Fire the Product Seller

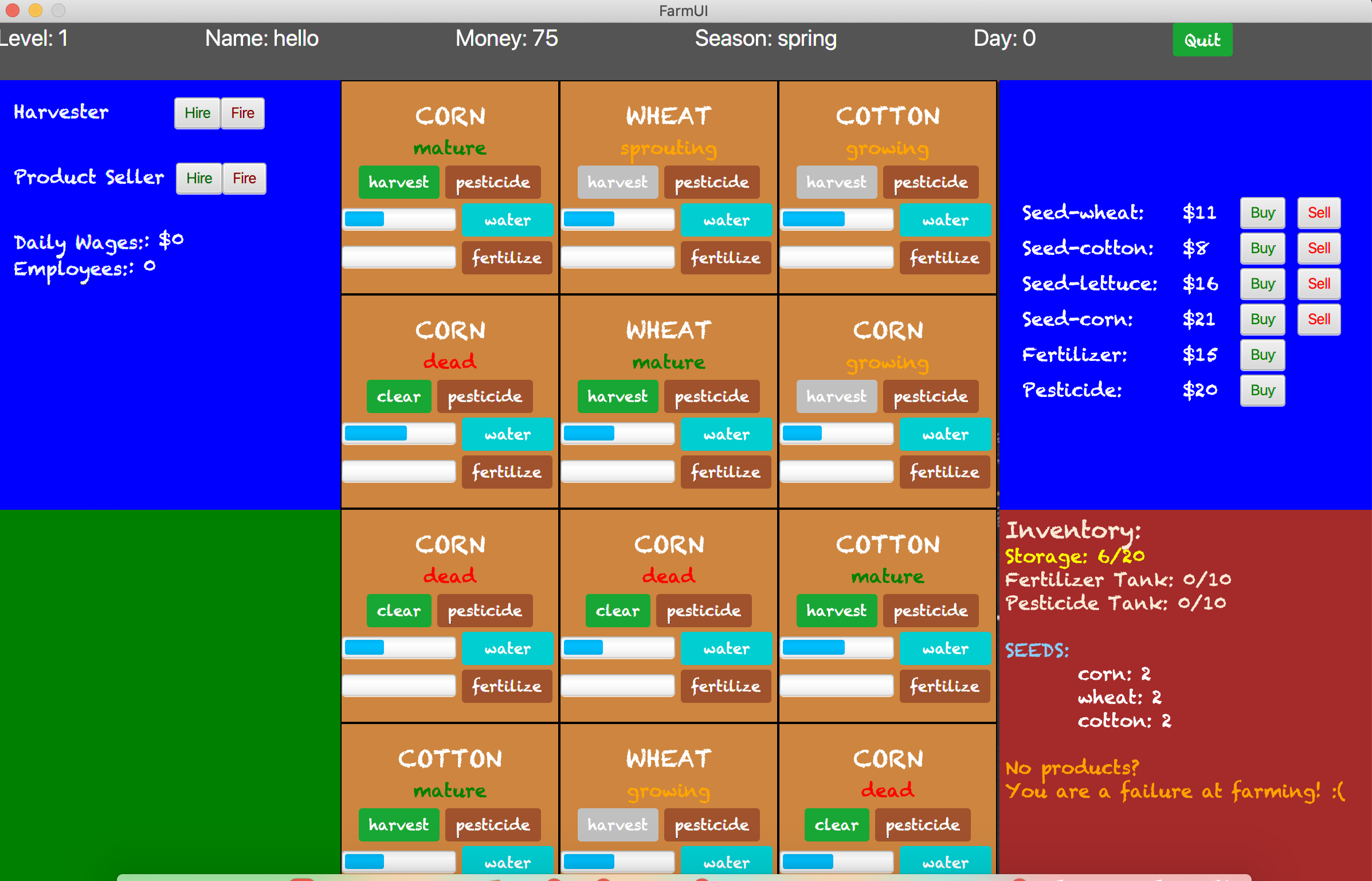(x=244, y=178)
